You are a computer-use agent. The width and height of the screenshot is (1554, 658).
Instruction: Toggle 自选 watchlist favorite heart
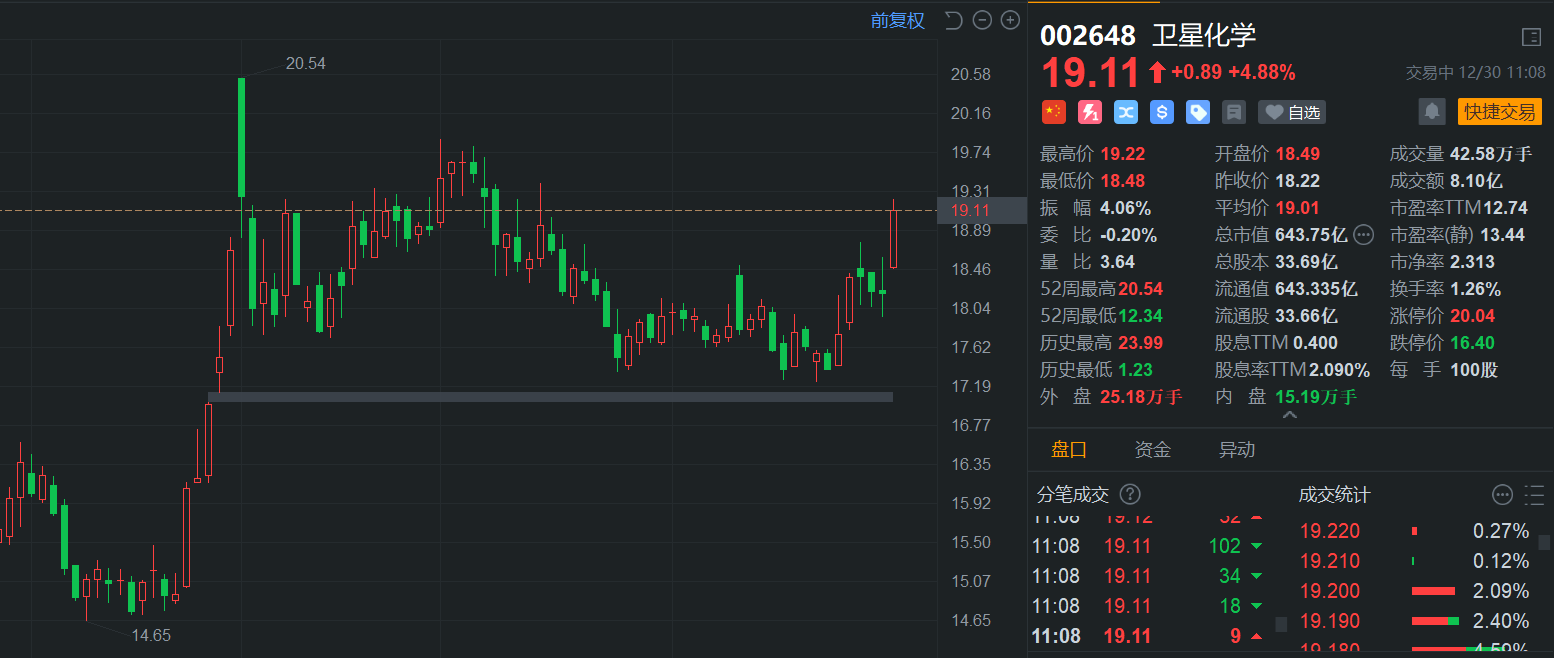pos(1292,112)
